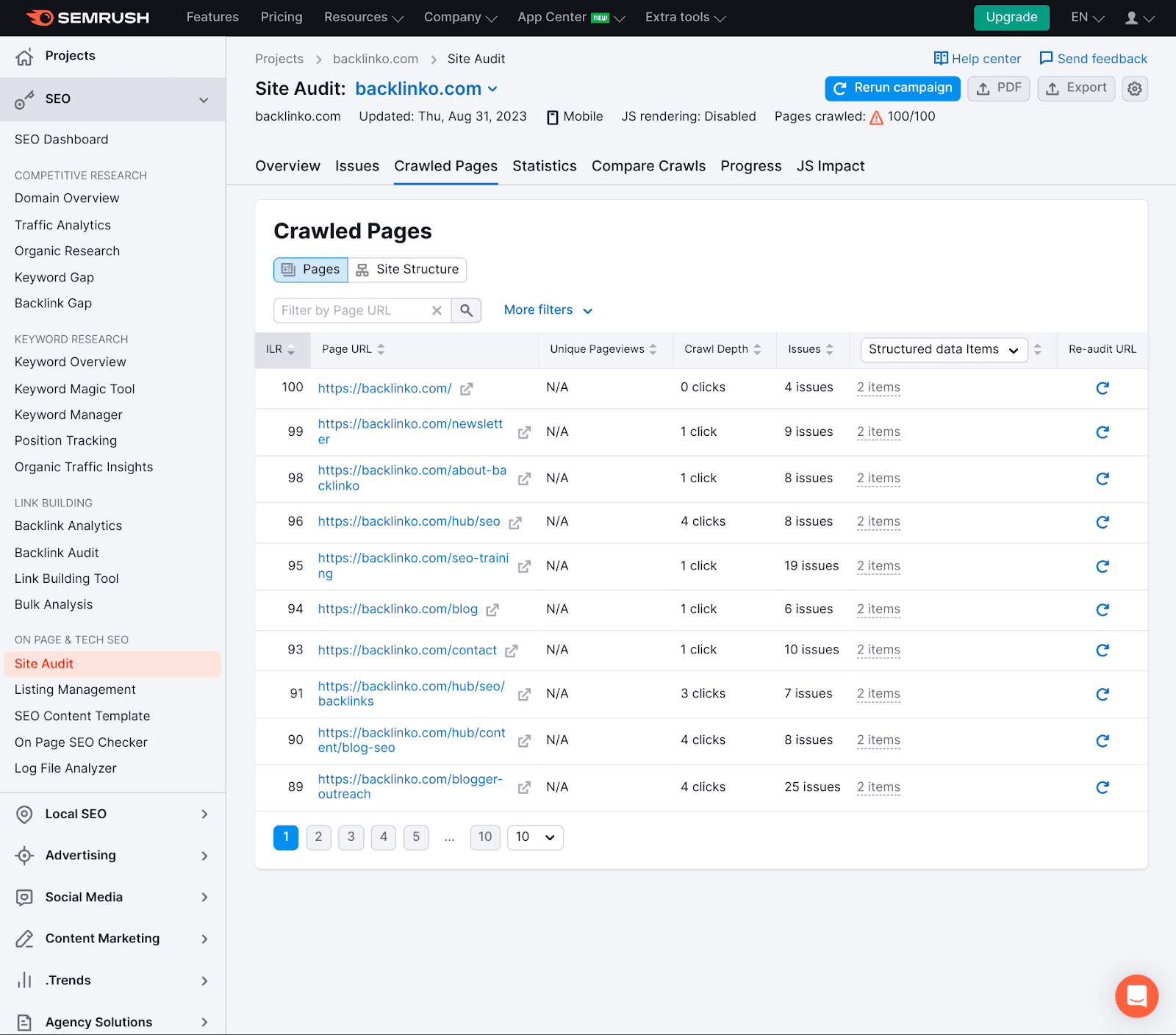Sort by the Structured data Items column arrows
The height and width of the screenshot is (1035, 1176).
pyautogui.click(x=1037, y=350)
